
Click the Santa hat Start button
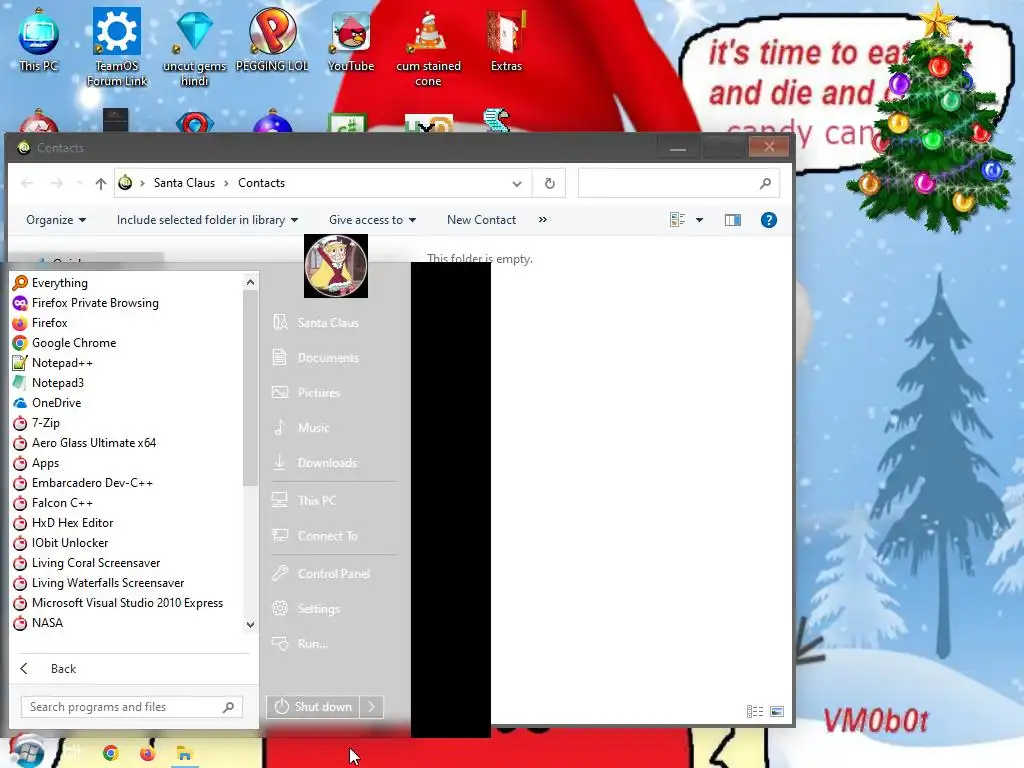25,751
